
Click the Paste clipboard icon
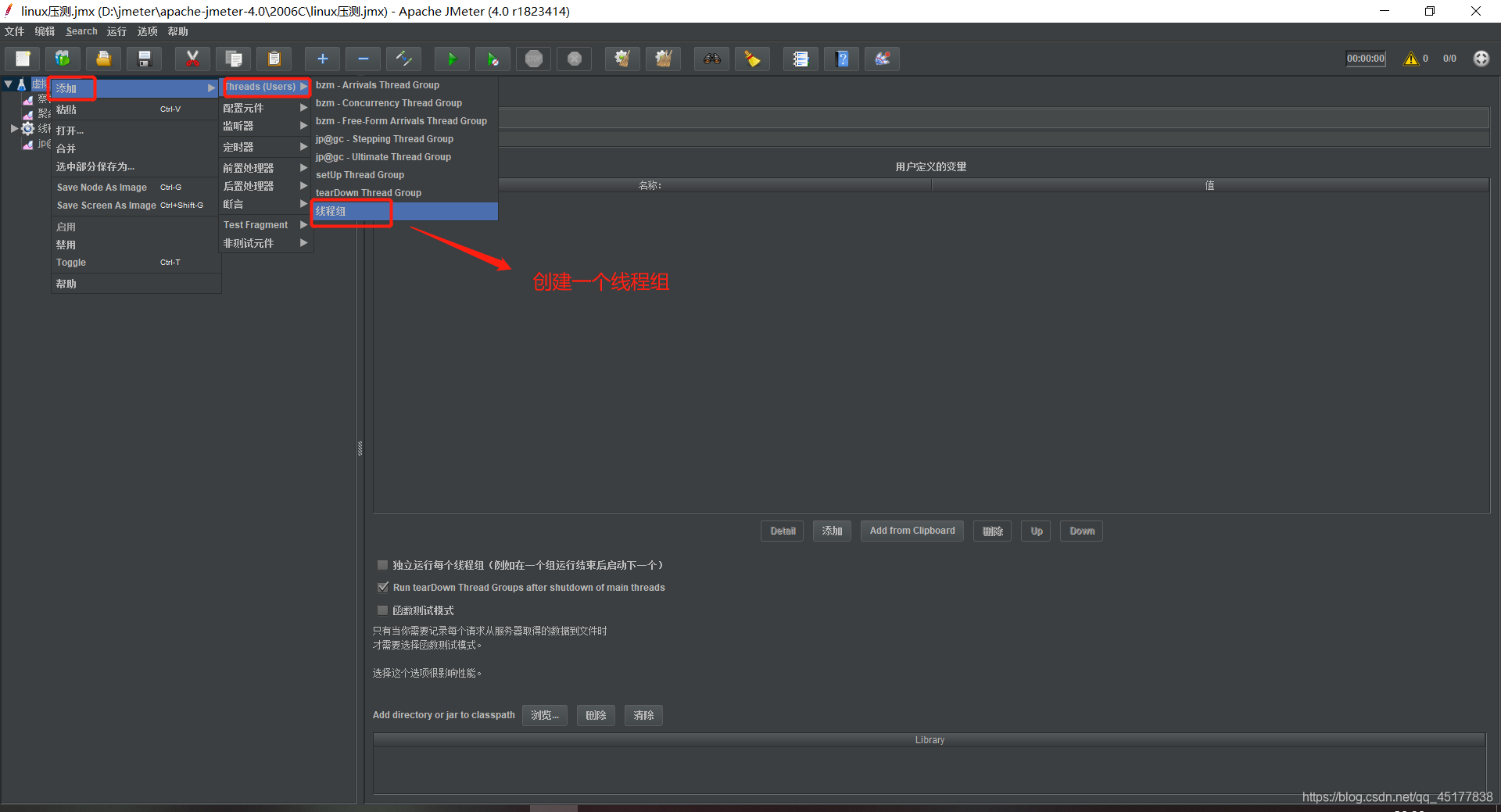(x=274, y=59)
